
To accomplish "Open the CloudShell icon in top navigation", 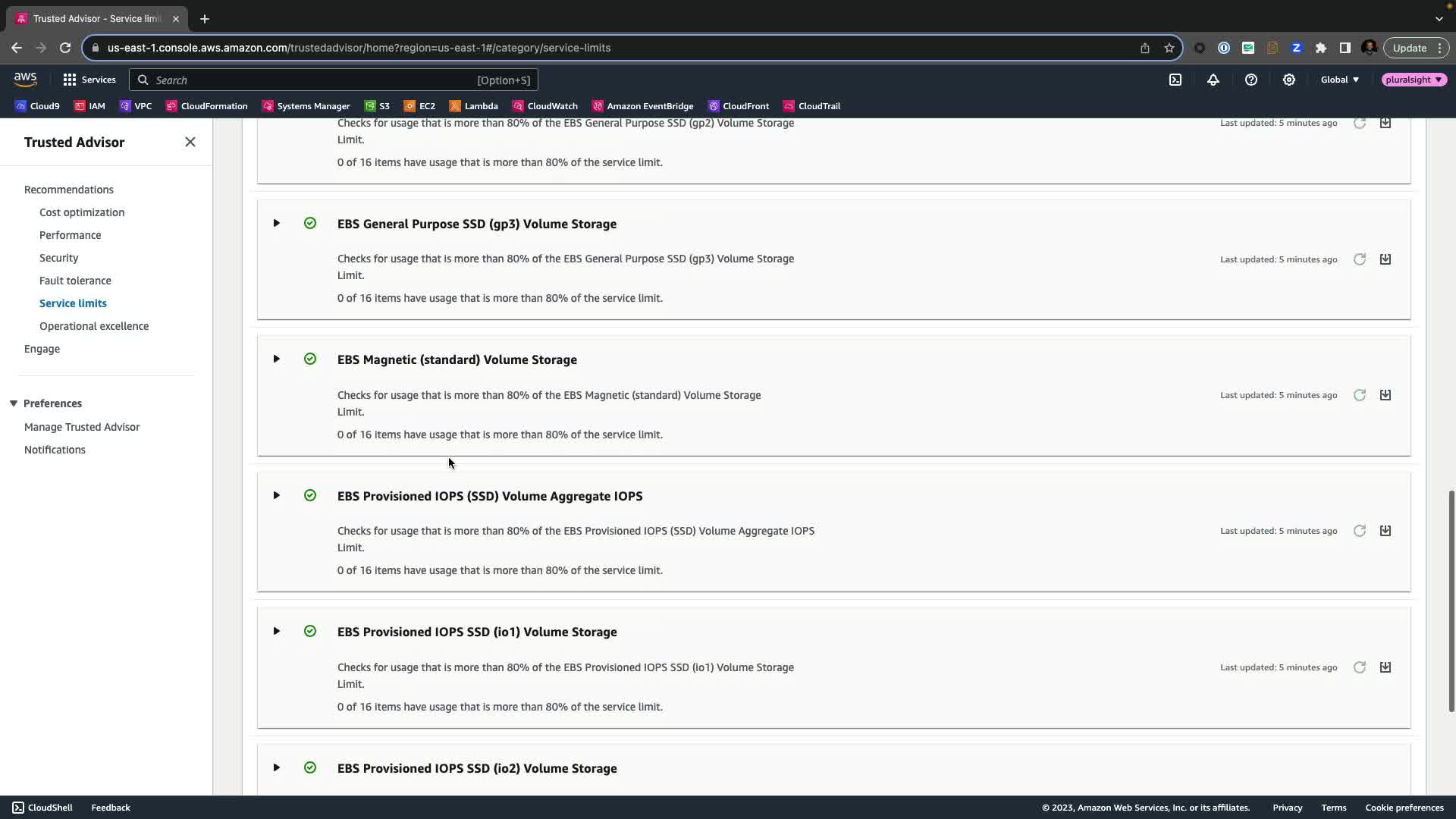I will click(1175, 80).
